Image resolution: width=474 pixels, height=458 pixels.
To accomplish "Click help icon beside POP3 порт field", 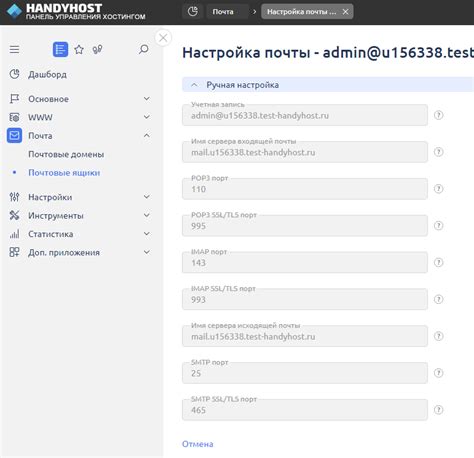I will [438, 189].
